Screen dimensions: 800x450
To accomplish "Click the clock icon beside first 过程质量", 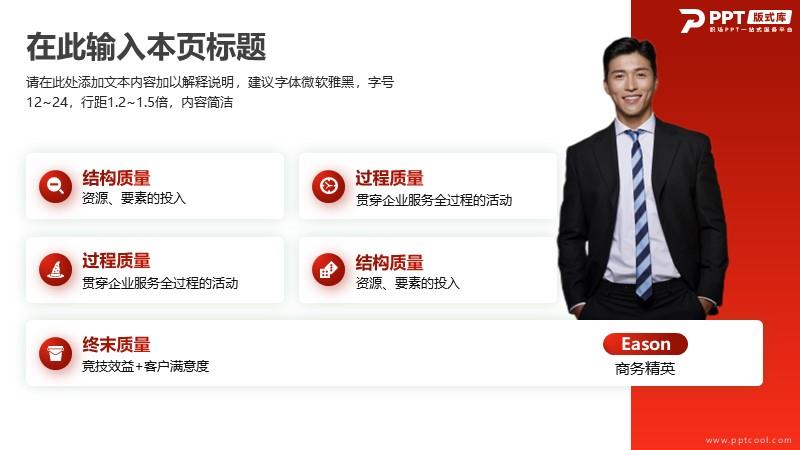I will [328, 186].
